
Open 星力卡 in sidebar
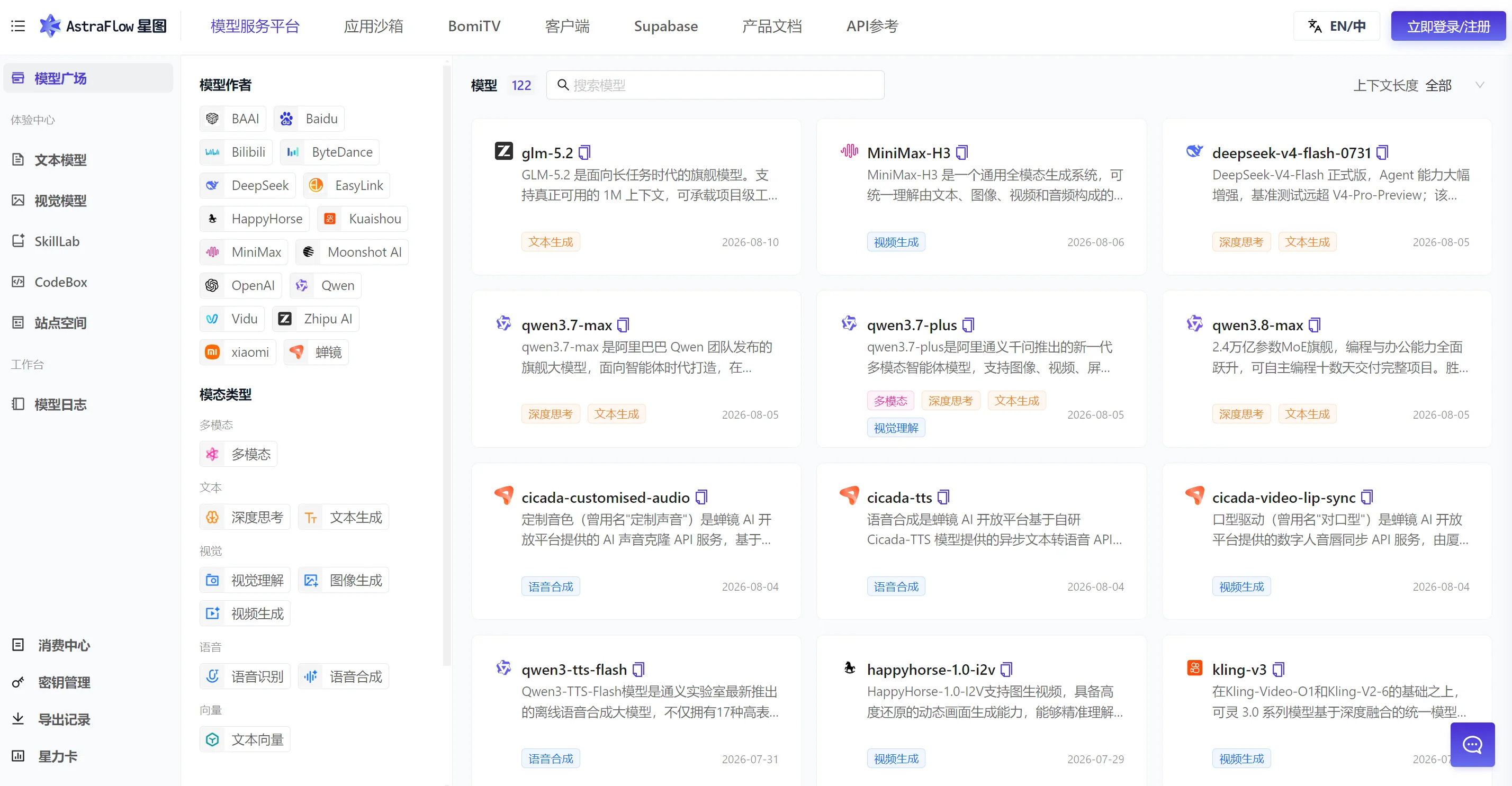pos(88,756)
